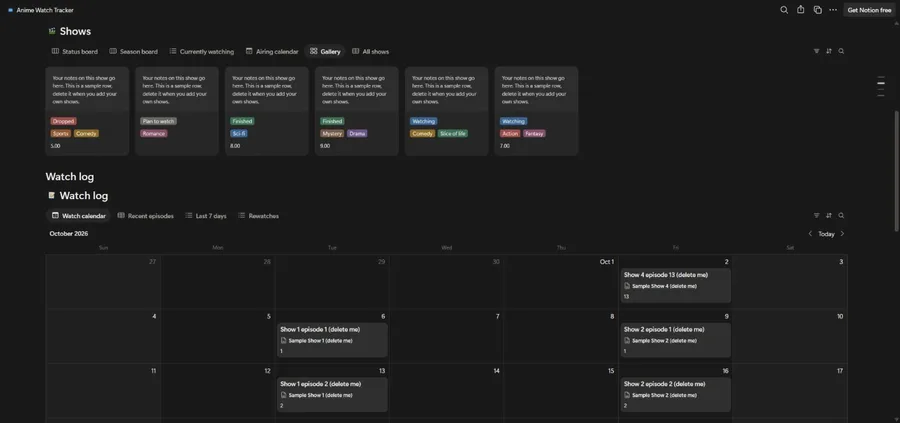Open Show 1 episode 2 calendar entry
The height and width of the screenshot is (423, 900).
[x=332, y=394]
